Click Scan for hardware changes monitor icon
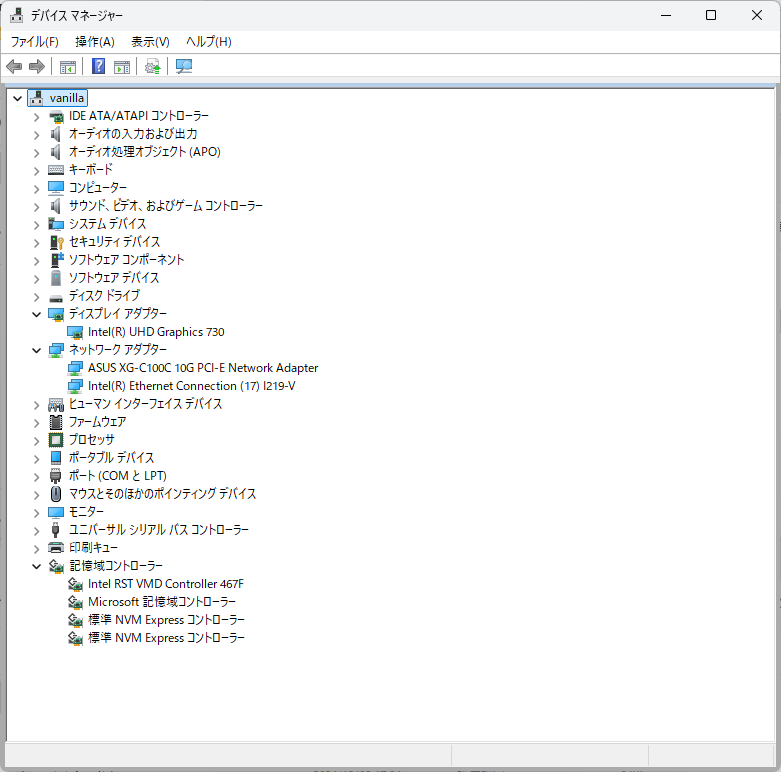The height and width of the screenshot is (772, 781). coord(184,67)
